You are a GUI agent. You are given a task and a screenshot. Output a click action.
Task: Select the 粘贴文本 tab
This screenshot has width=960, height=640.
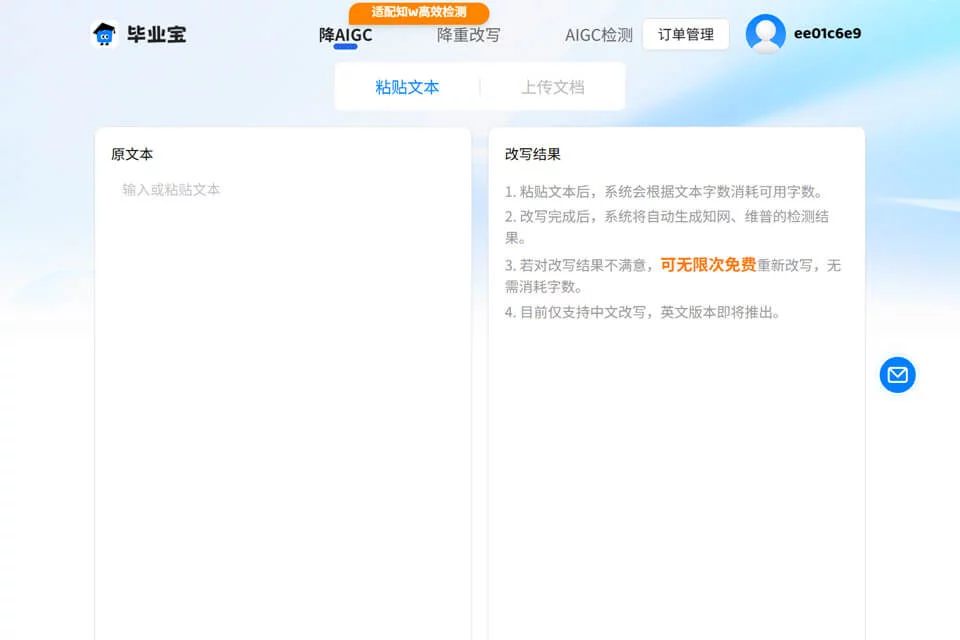point(407,87)
